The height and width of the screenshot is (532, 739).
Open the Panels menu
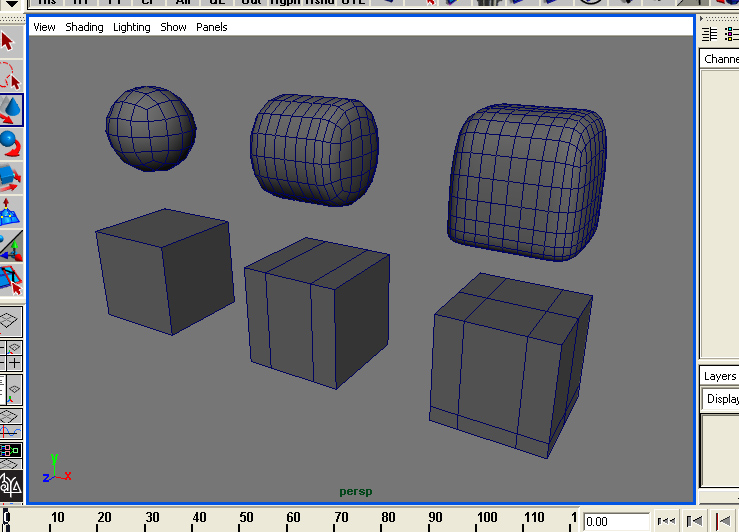[212, 27]
